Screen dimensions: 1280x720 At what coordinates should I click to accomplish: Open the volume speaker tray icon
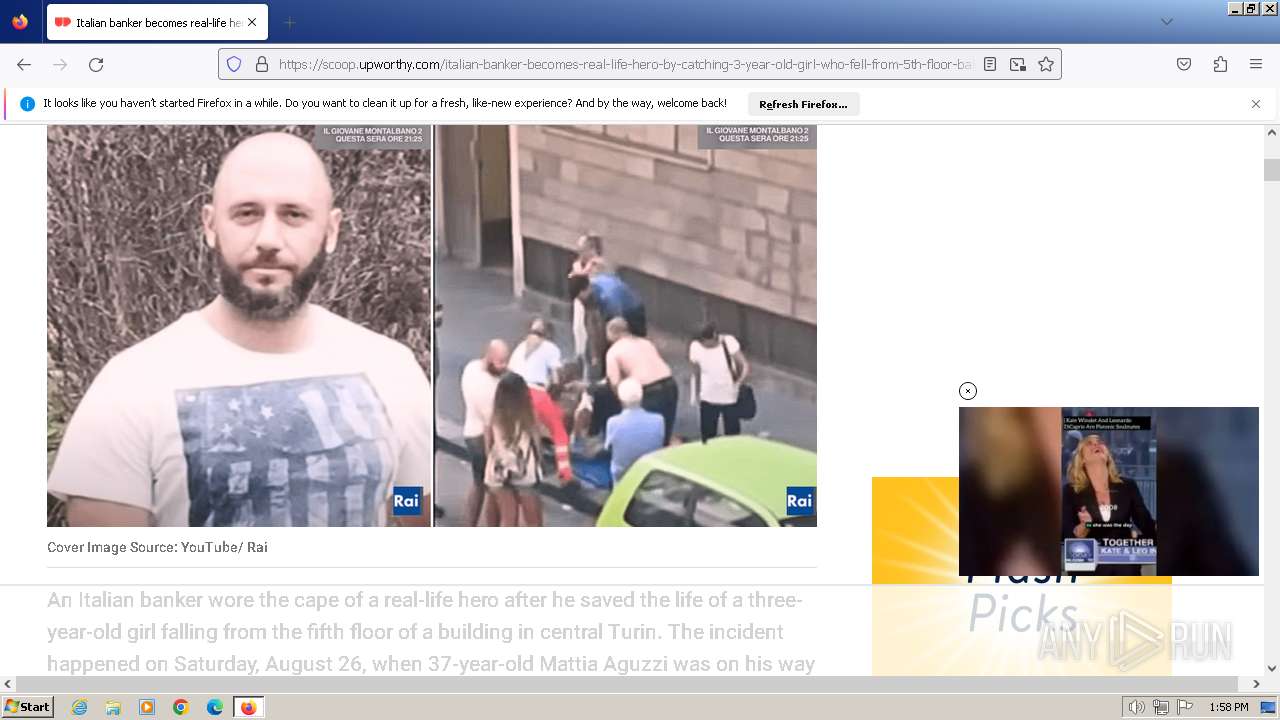(x=1137, y=707)
